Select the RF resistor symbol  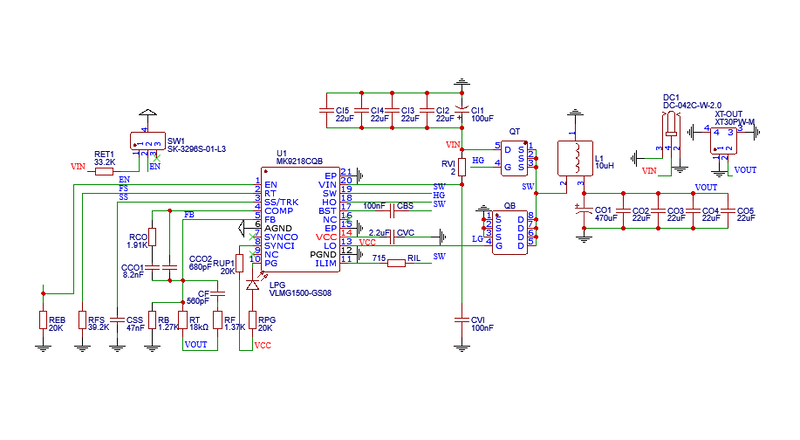point(217,320)
